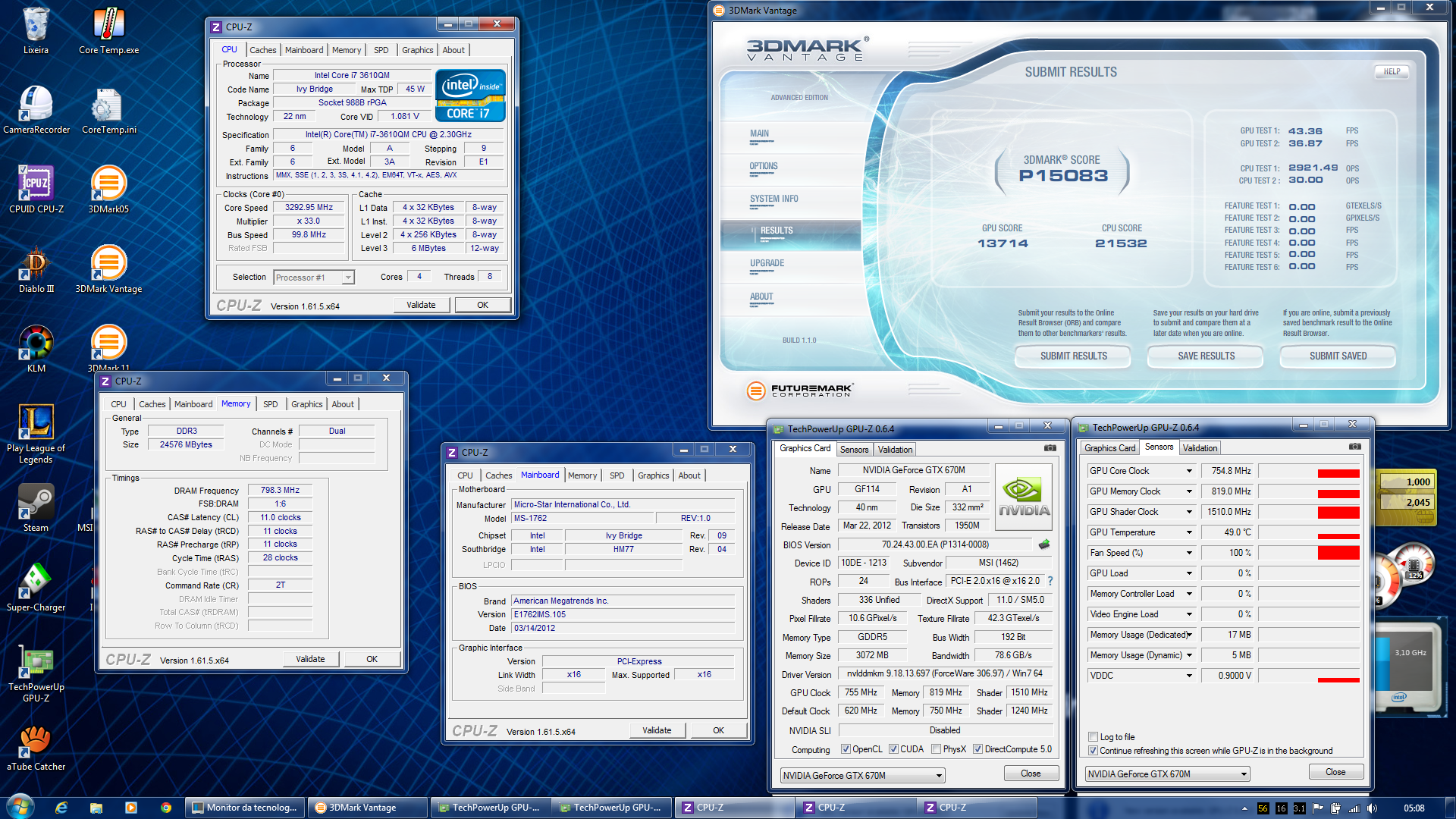Expand GPU Memory Clock sensor dropdown
1456x819 pixels.
point(1189,491)
